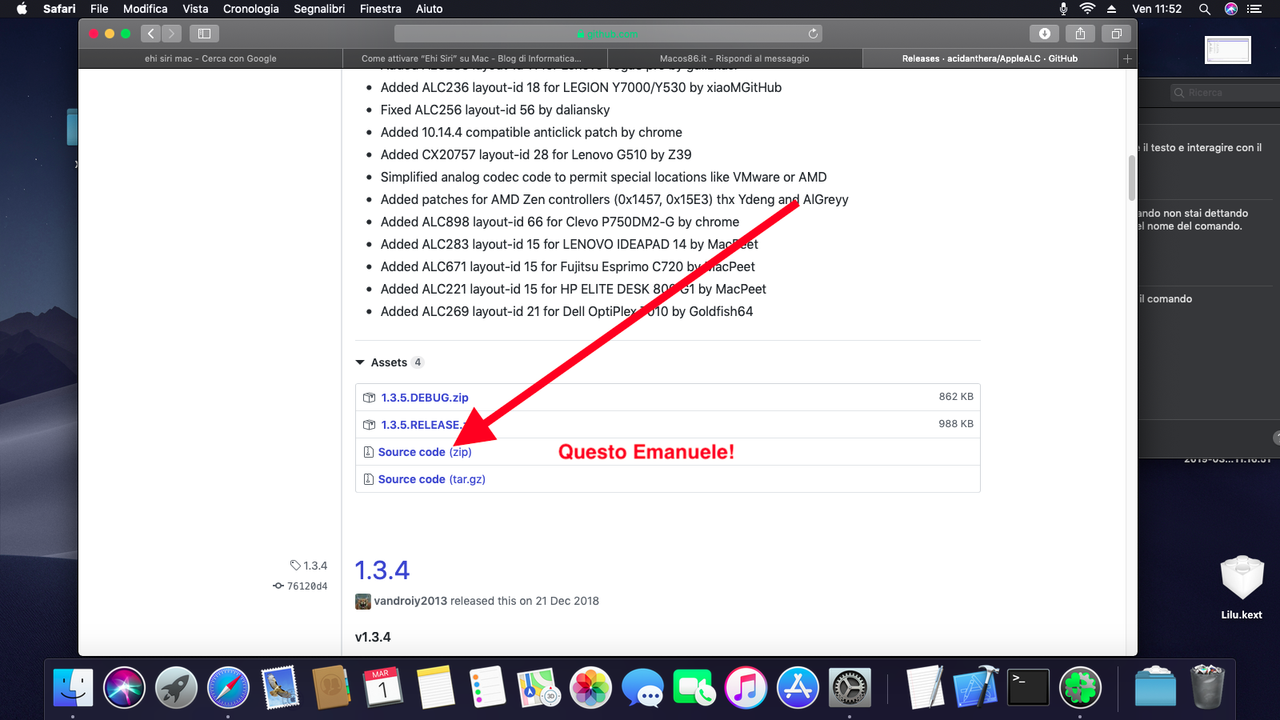
Task: Open the Vista menu
Action: click(195, 9)
